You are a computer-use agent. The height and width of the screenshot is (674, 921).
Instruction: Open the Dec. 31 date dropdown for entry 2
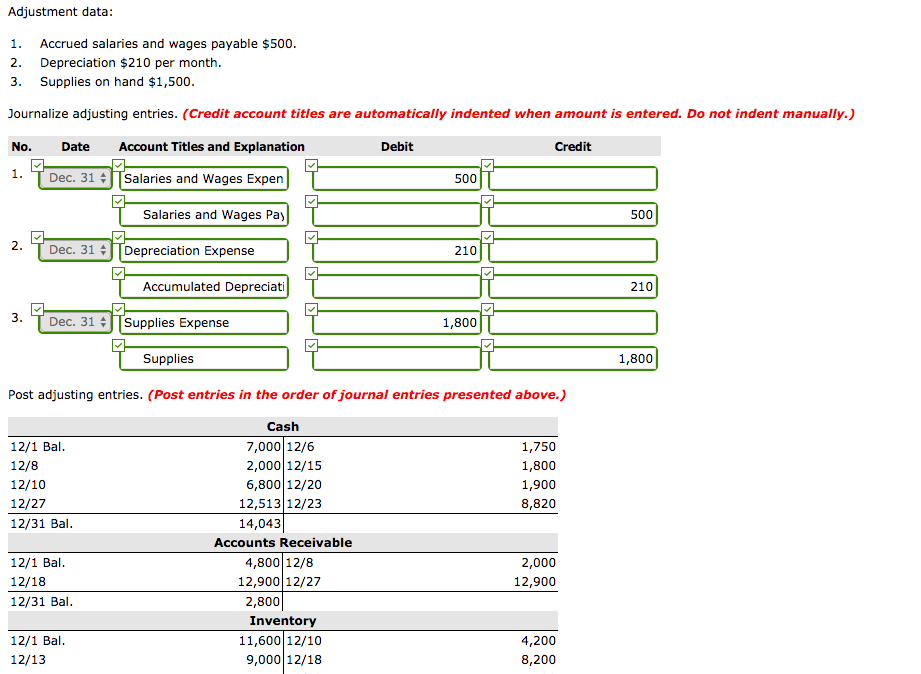tap(75, 250)
